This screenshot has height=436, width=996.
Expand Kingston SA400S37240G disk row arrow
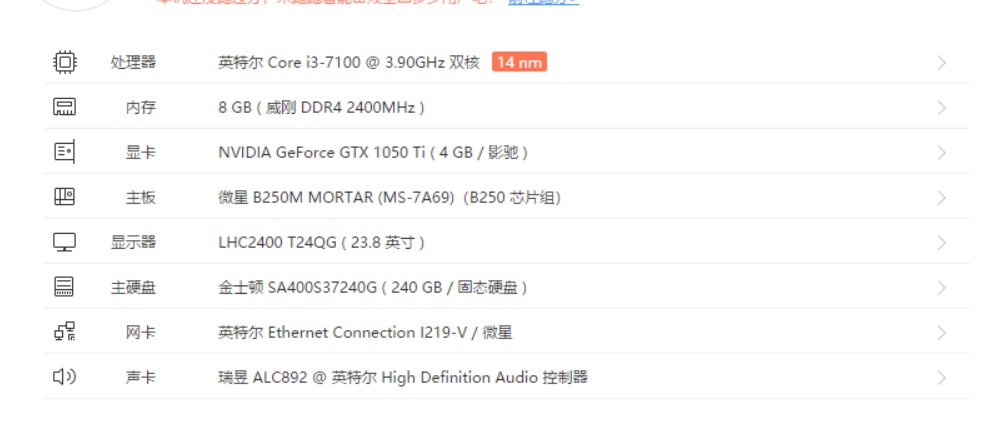click(x=941, y=288)
